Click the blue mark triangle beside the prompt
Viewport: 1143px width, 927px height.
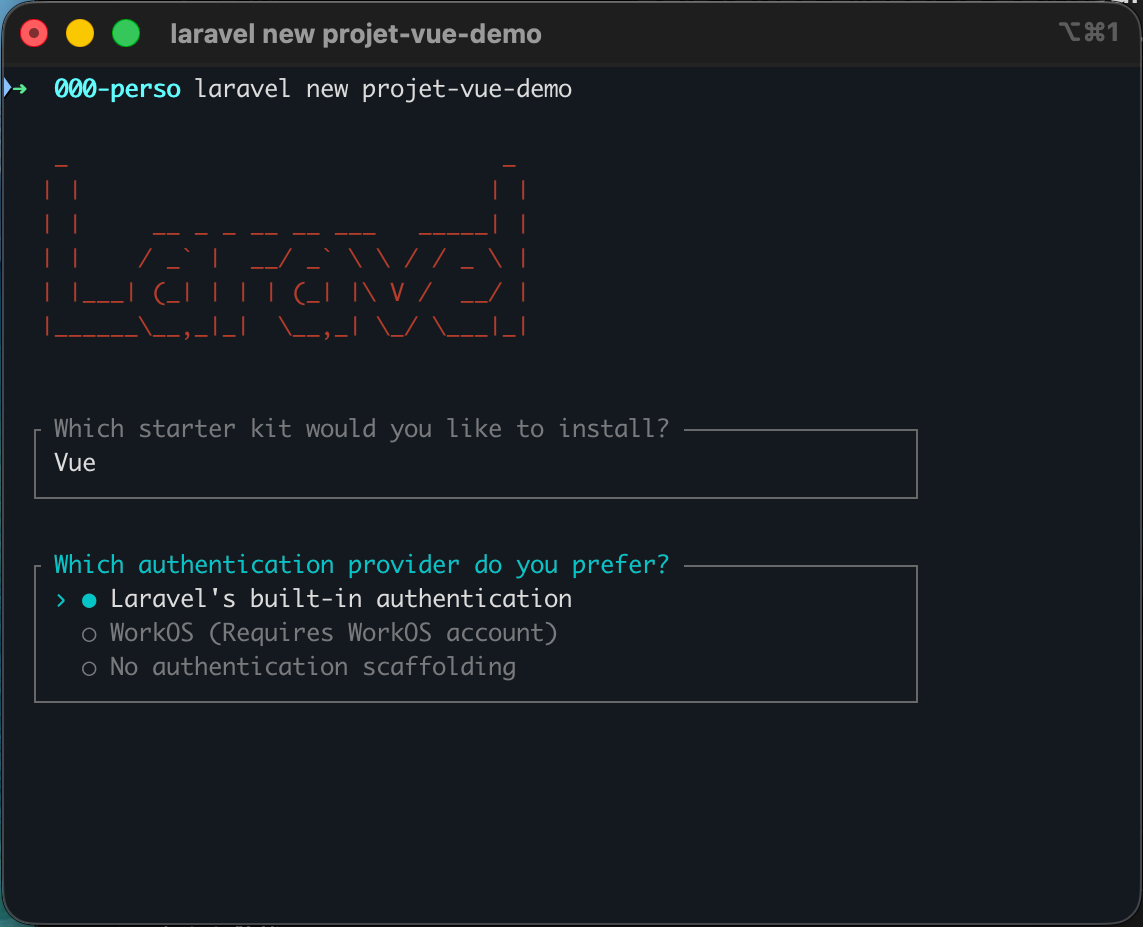(x=7, y=88)
